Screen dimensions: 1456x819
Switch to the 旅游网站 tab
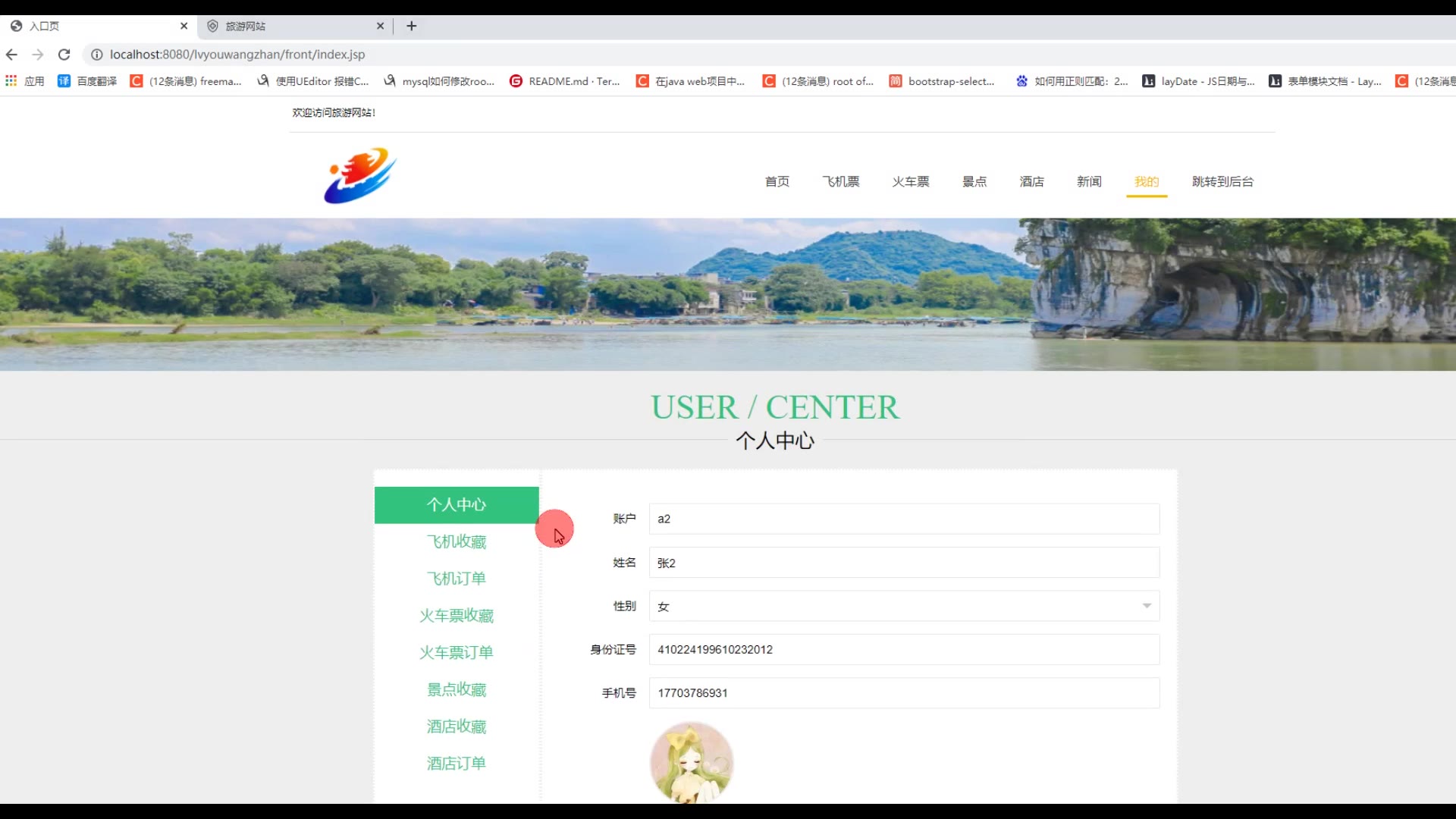296,26
